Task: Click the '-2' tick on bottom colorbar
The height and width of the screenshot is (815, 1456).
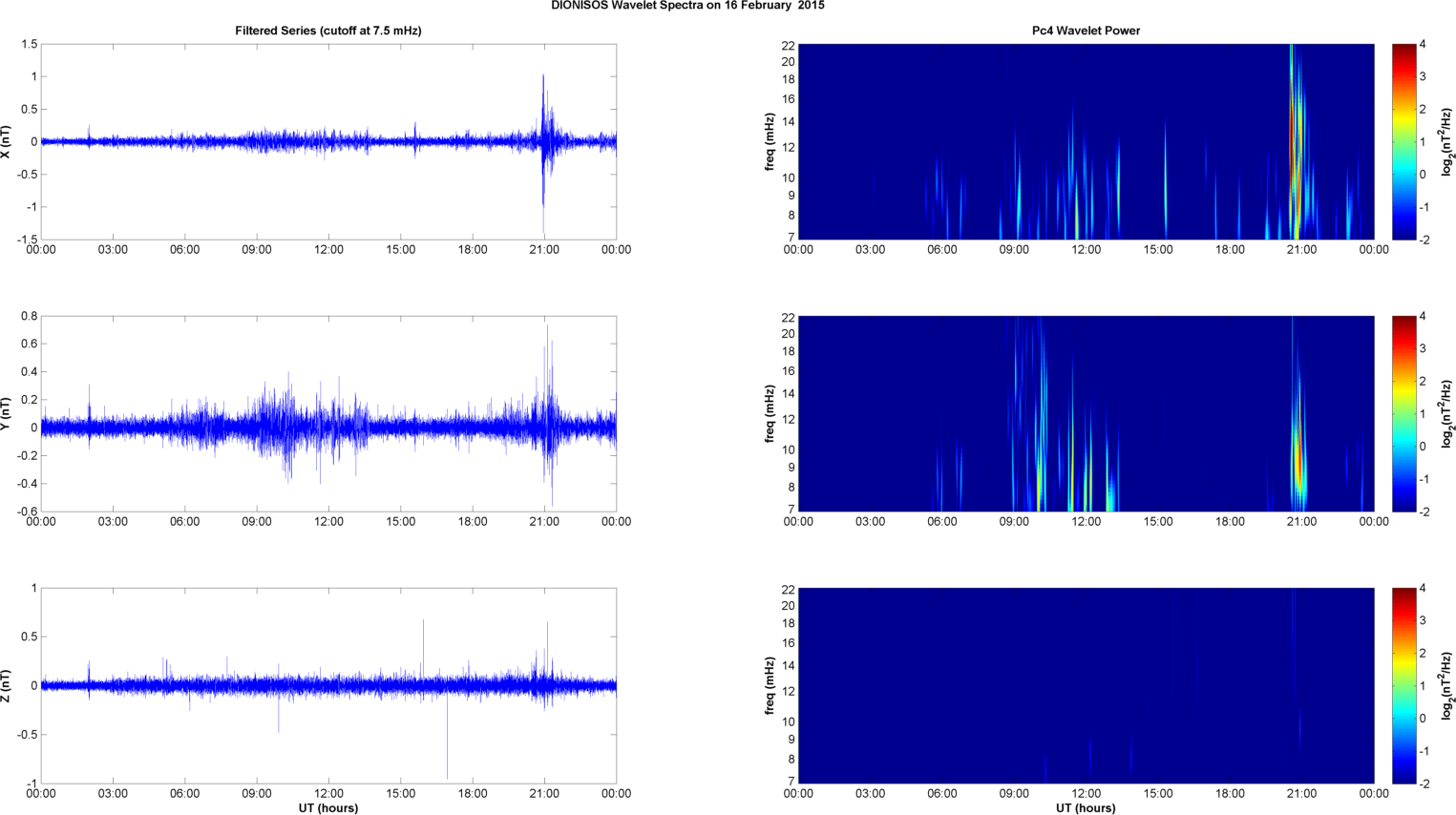Action: pyautogui.click(x=1423, y=784)
